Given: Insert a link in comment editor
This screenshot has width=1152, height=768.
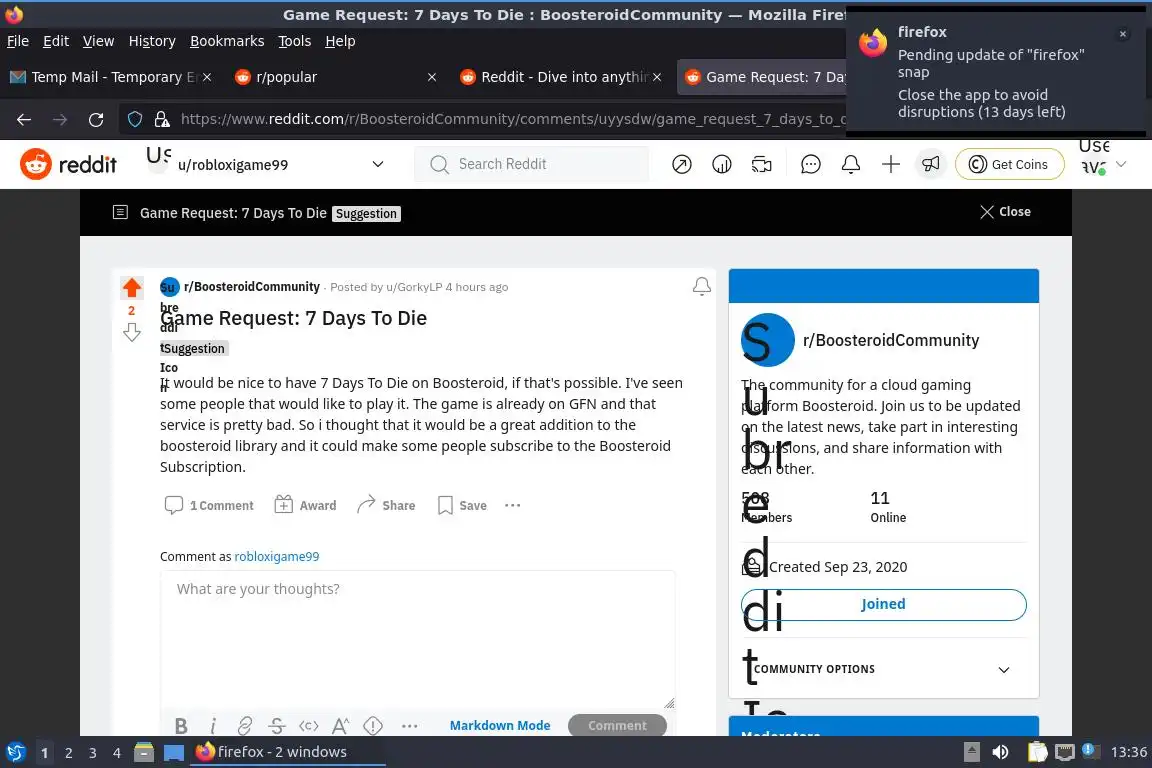Looking at the screenshot, I should click(x=245, y=726).
